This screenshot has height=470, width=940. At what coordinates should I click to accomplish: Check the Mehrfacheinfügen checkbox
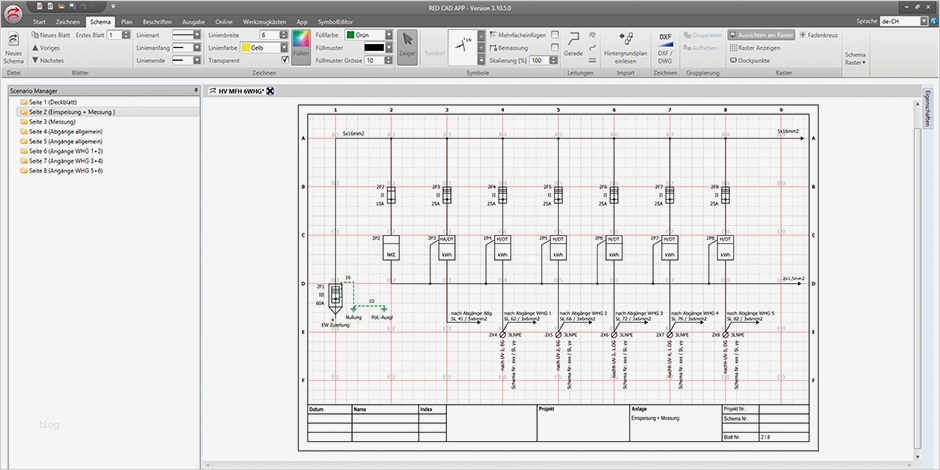[x=555, y=35]
